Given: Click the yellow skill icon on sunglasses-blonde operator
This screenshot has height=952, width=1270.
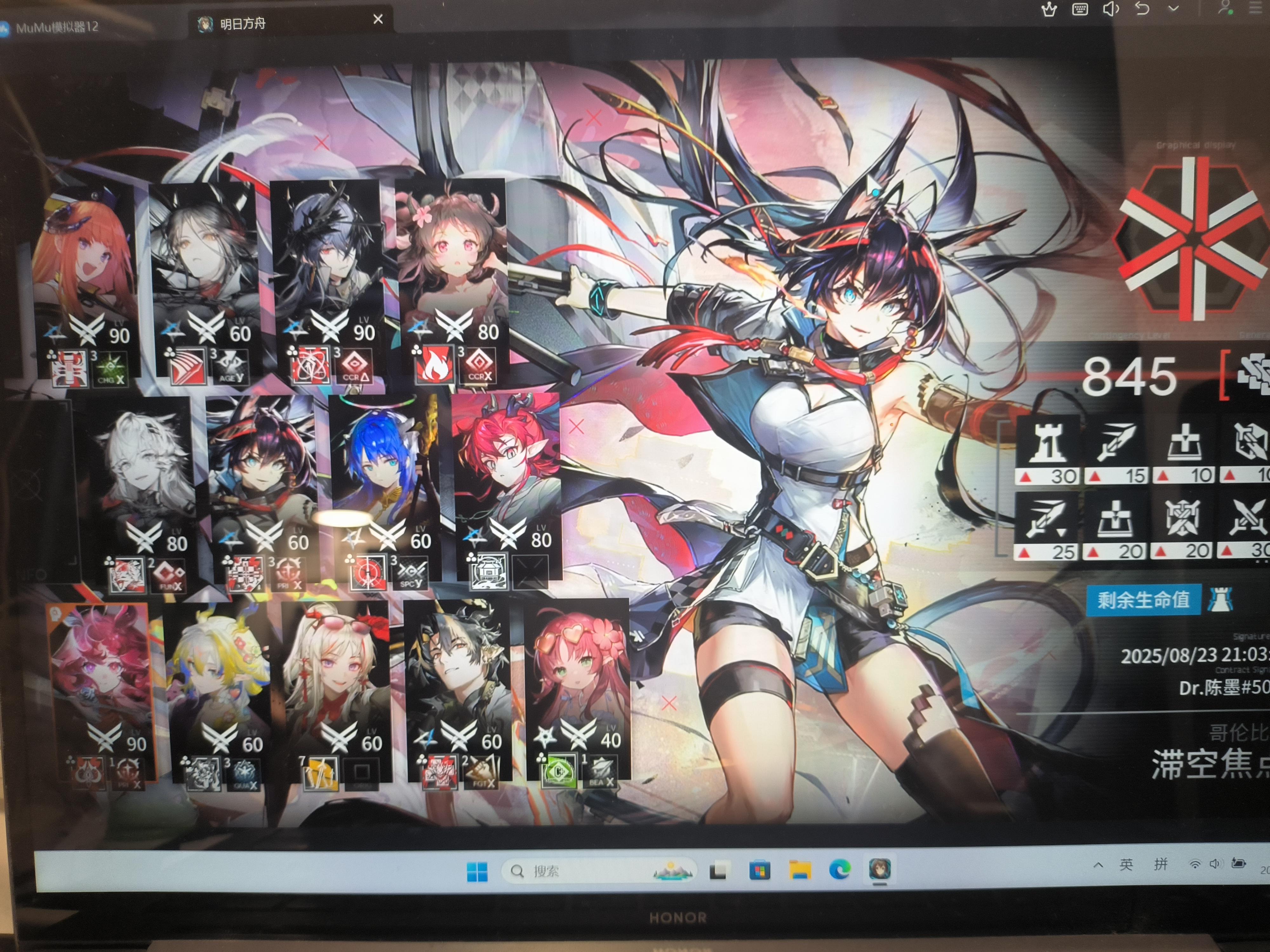Looking at the screenshot, I should point(321,774).
